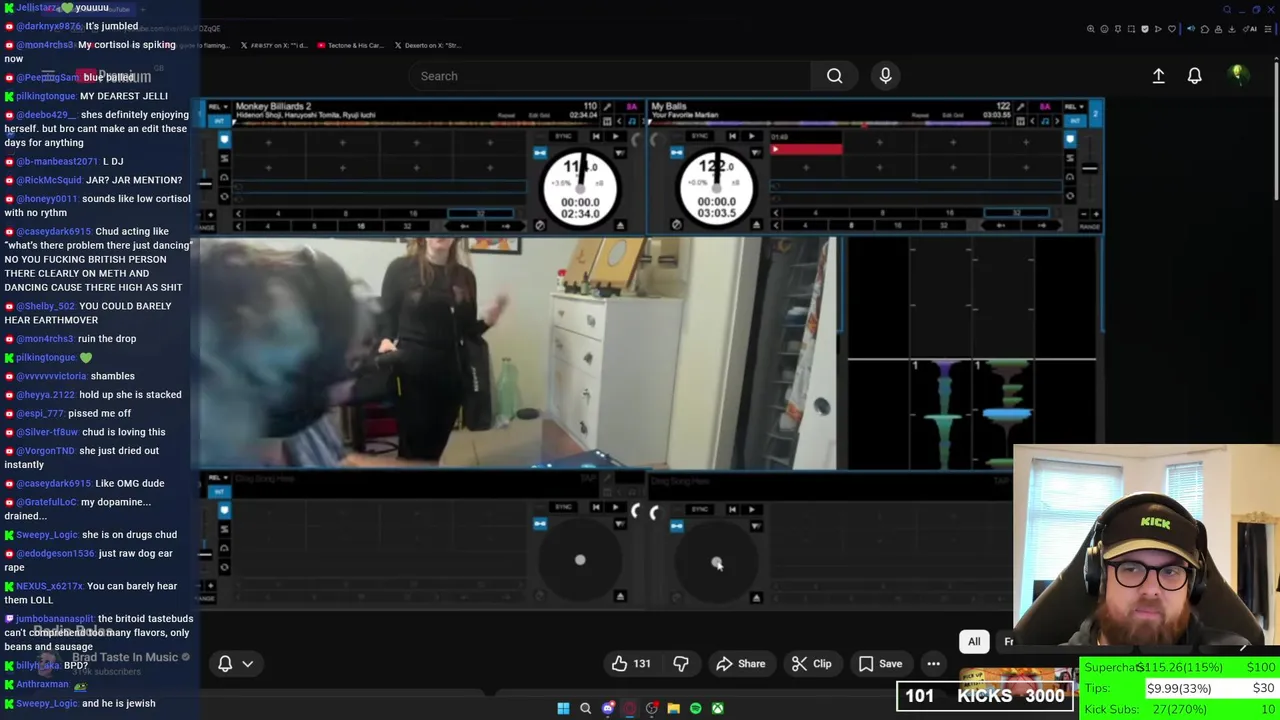1280x720 pixels.
Task: Save the video to a playlist
Action: pyautogui.click(x=881, y=664)
